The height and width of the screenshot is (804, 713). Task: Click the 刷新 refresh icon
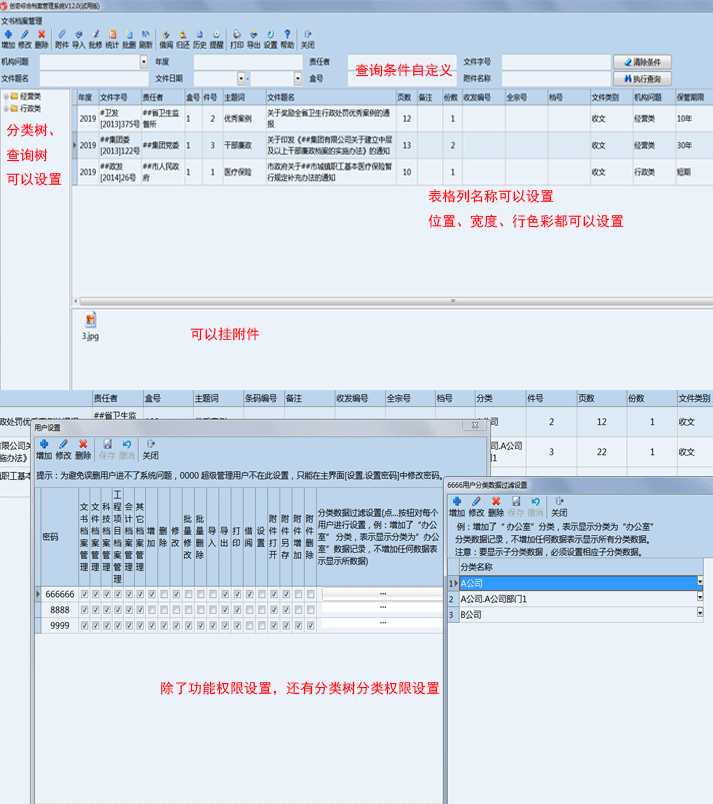(146, 34)
